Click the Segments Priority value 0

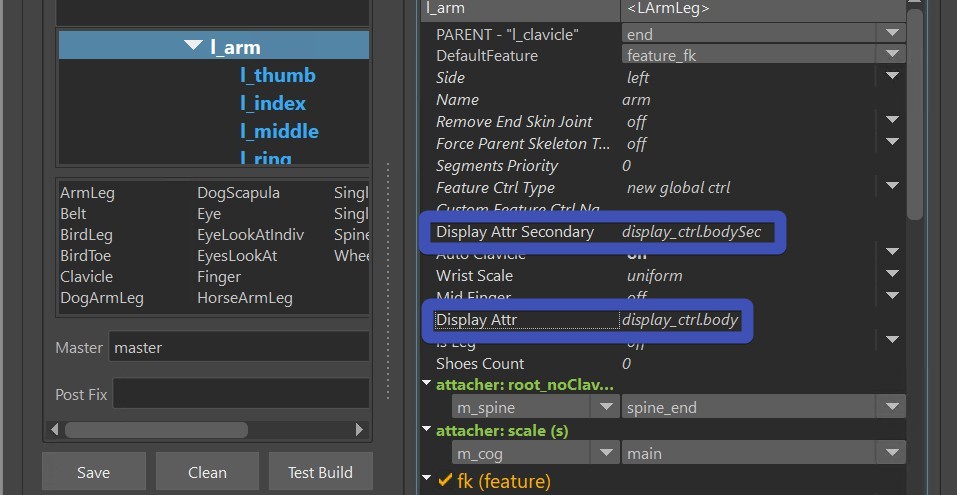tap(626, 165)
